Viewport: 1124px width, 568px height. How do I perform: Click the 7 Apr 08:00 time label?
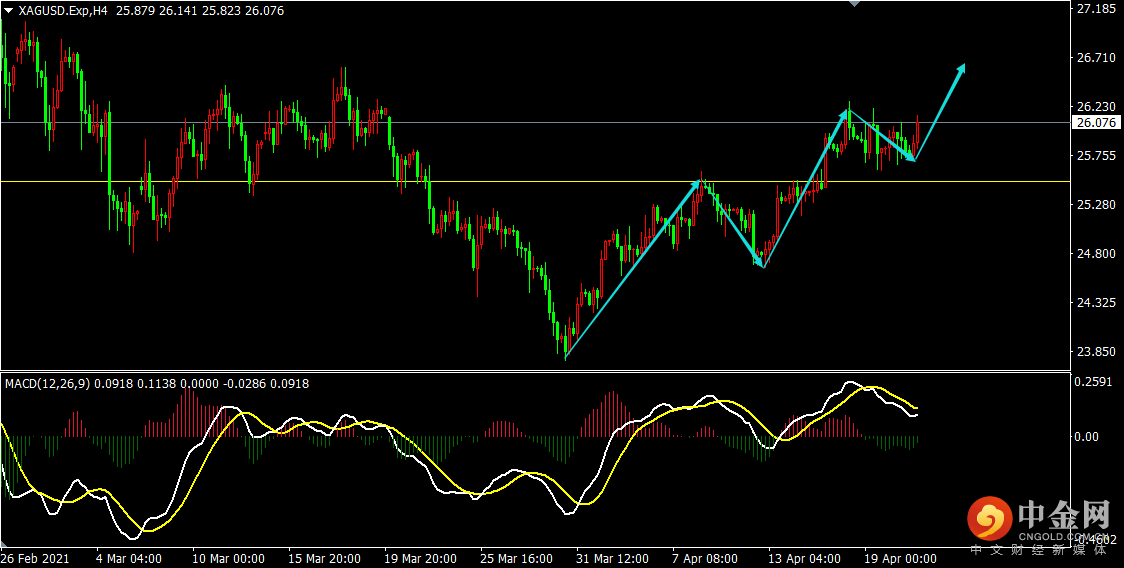(704, 559)
